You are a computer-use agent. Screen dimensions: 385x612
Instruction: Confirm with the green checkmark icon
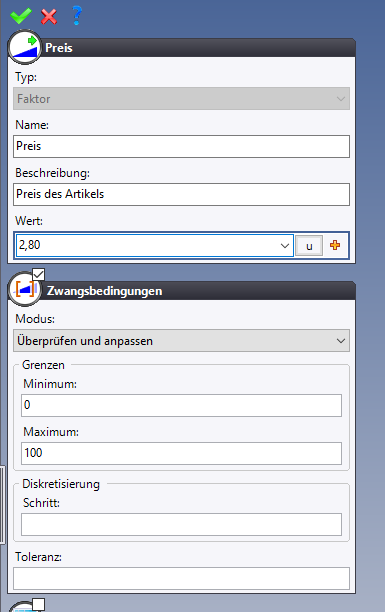point(21,16)
